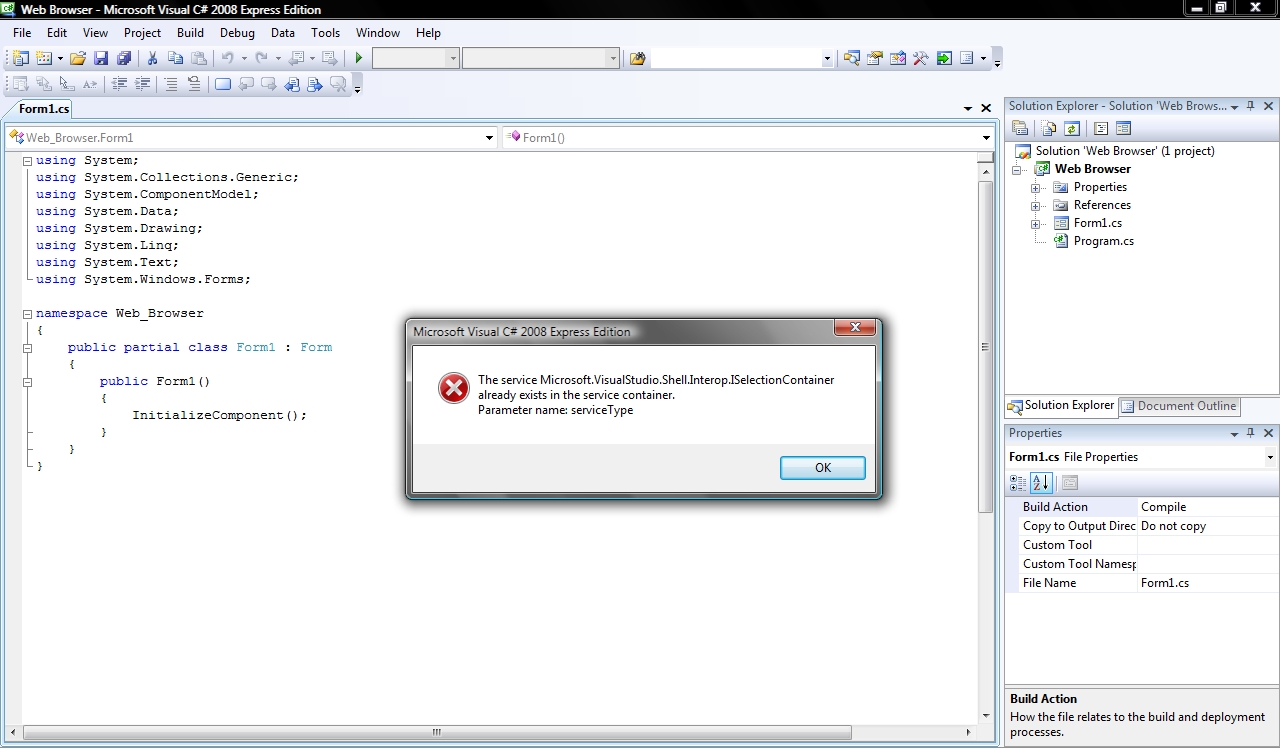Click the Increase Indent icon
Screen dimensions: 1280x749
tap(143, 85)
